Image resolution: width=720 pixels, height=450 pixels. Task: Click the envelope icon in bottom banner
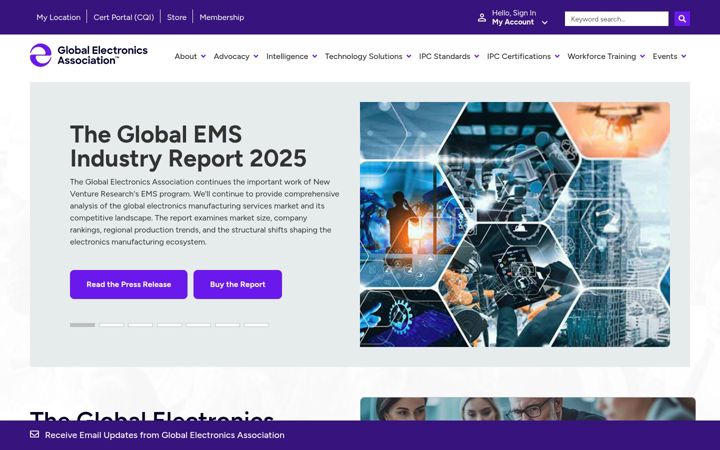pyautogui.click(x=34, y=434)
